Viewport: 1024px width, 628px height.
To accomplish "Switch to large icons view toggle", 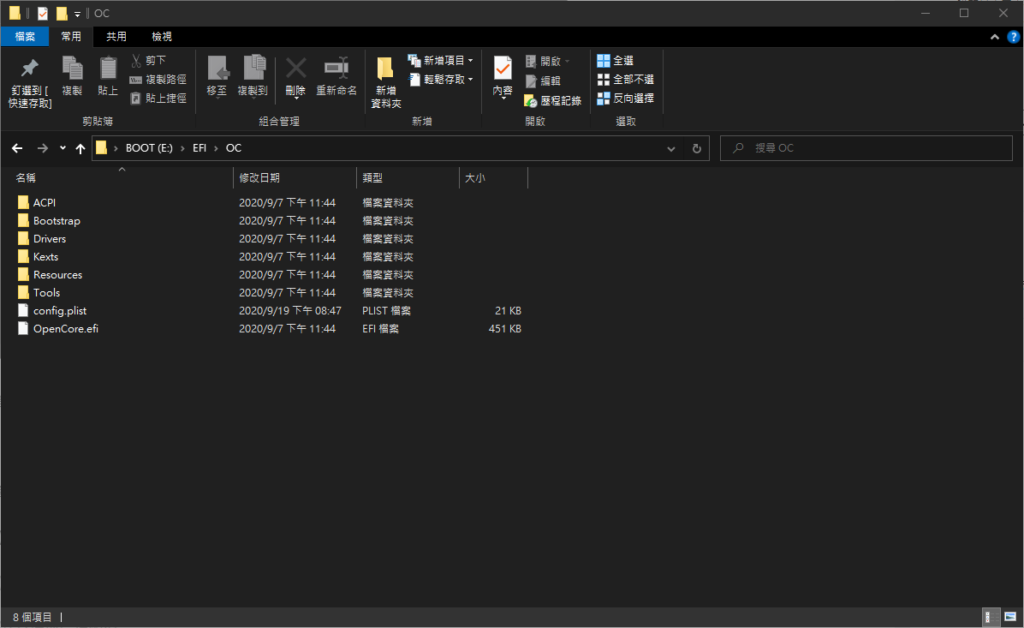I will tap(1009, 617).
